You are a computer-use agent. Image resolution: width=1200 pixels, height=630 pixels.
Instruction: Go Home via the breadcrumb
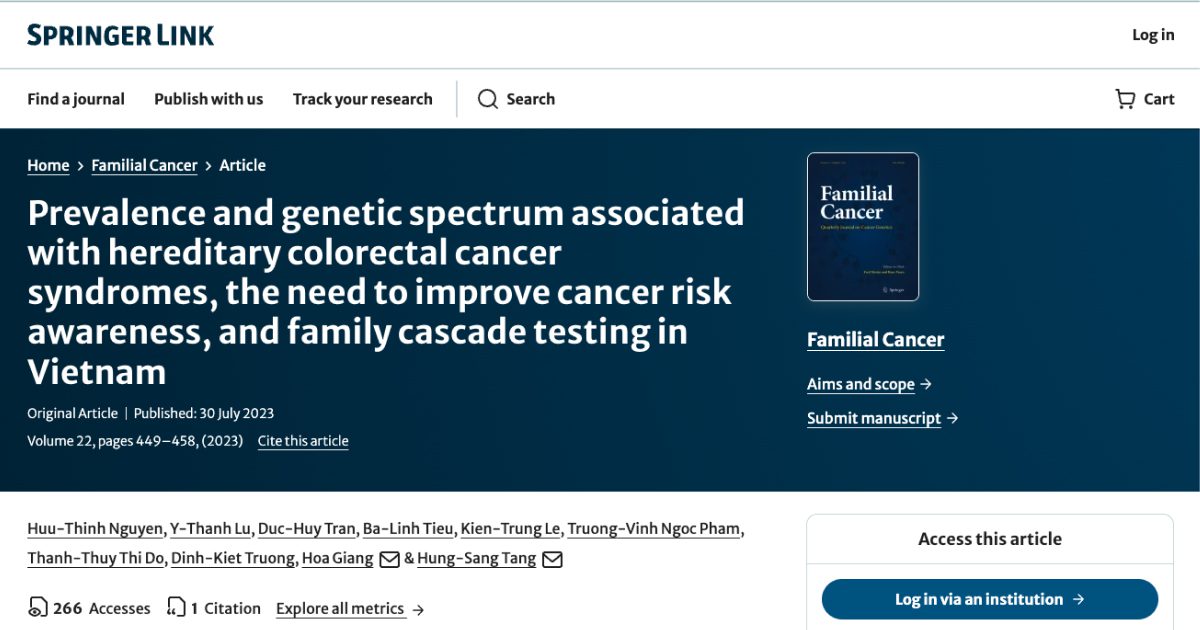pyautogui.click(x=48, y=165)
